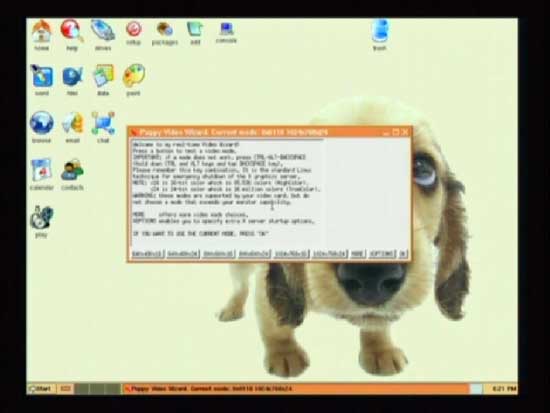Test the 800x600x24 video mode button
The image size is (550, 413).
pyautogui.click(x=254, y=254)
